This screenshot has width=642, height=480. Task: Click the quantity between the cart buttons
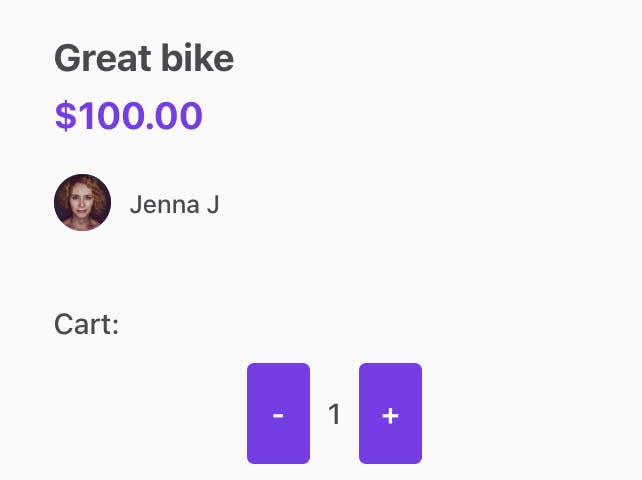point(334,414)
